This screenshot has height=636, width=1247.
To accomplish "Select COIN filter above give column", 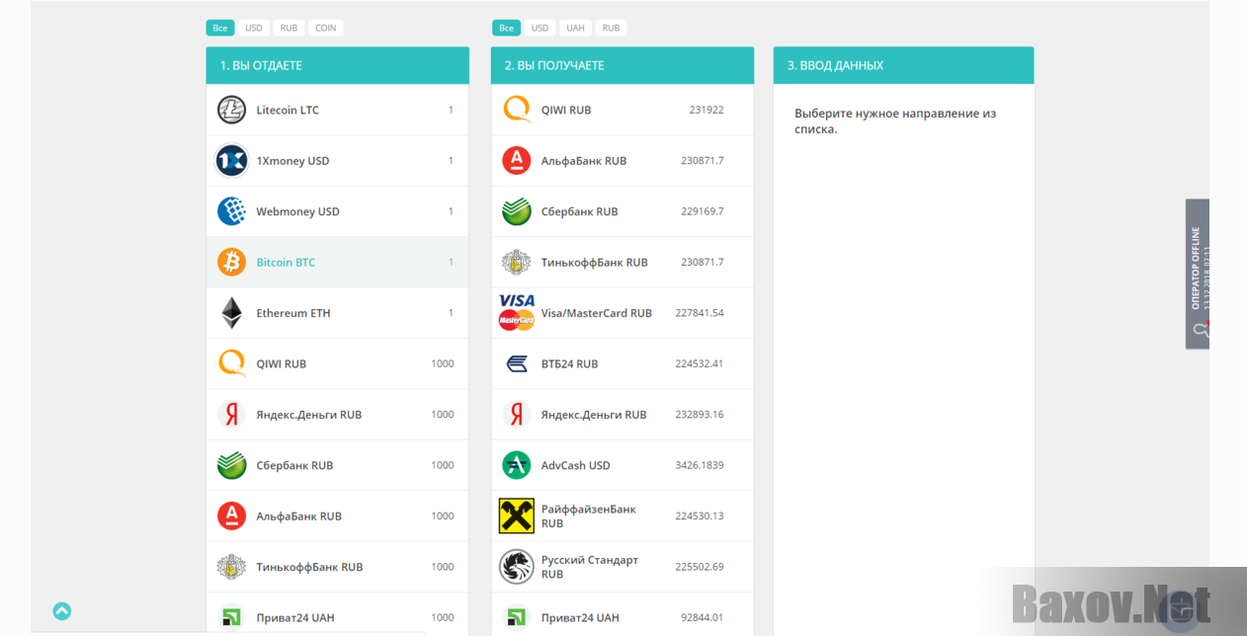I will 326,28.
